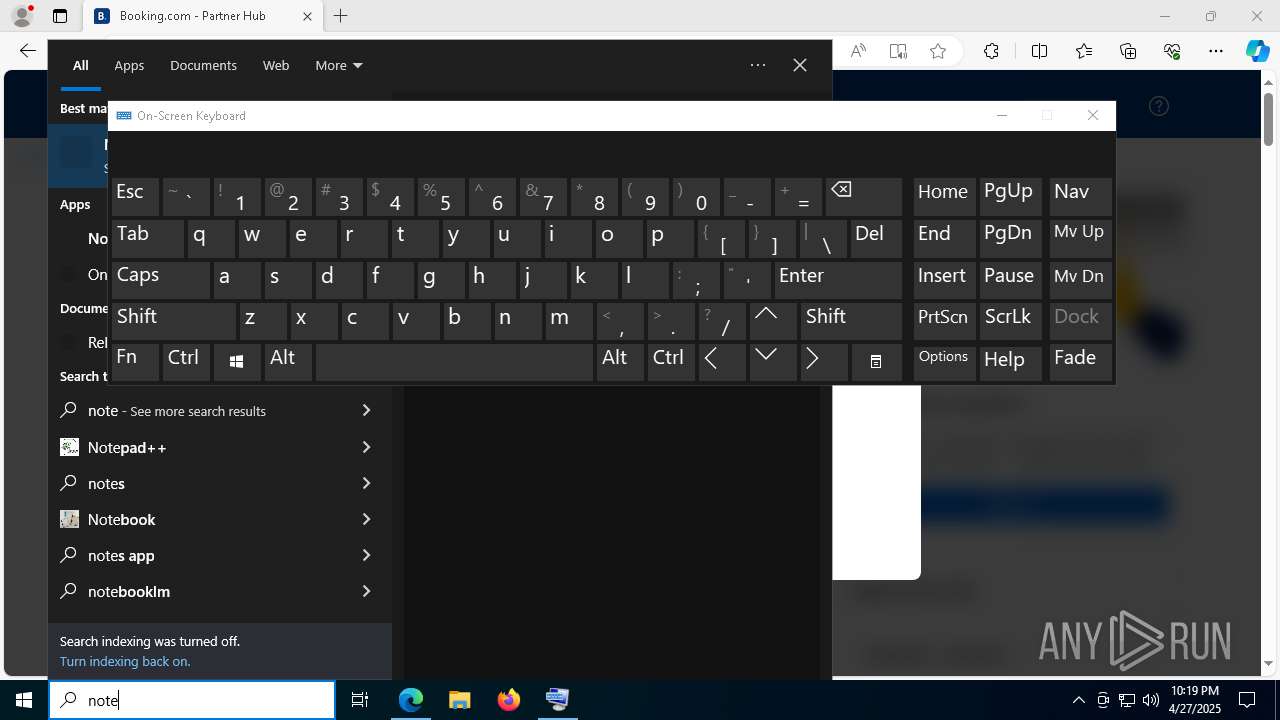Click in the taskbar search box
This screenshot has height=720, width=1280.
point(192,700)
